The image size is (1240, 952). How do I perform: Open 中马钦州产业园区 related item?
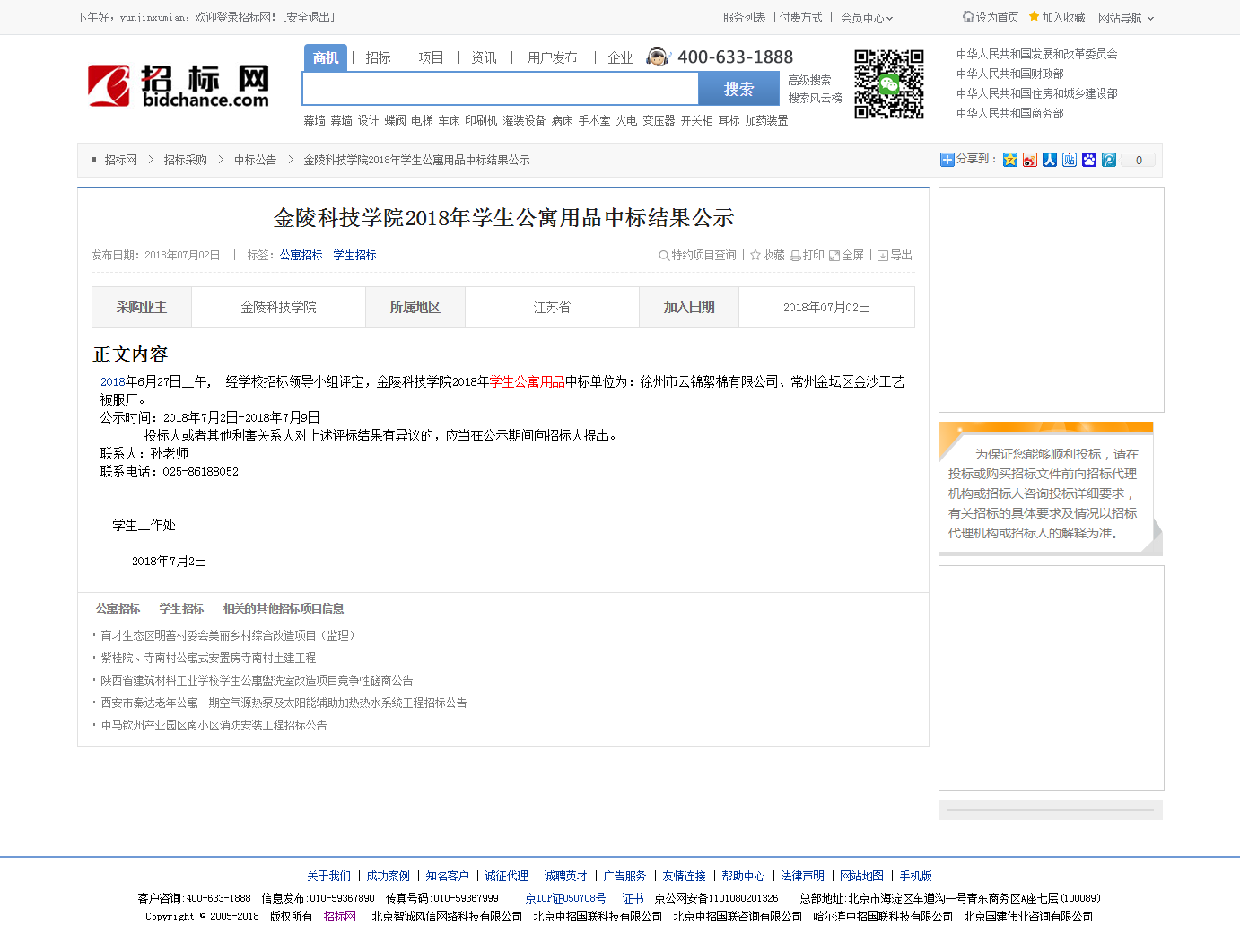tap(214, 725)
